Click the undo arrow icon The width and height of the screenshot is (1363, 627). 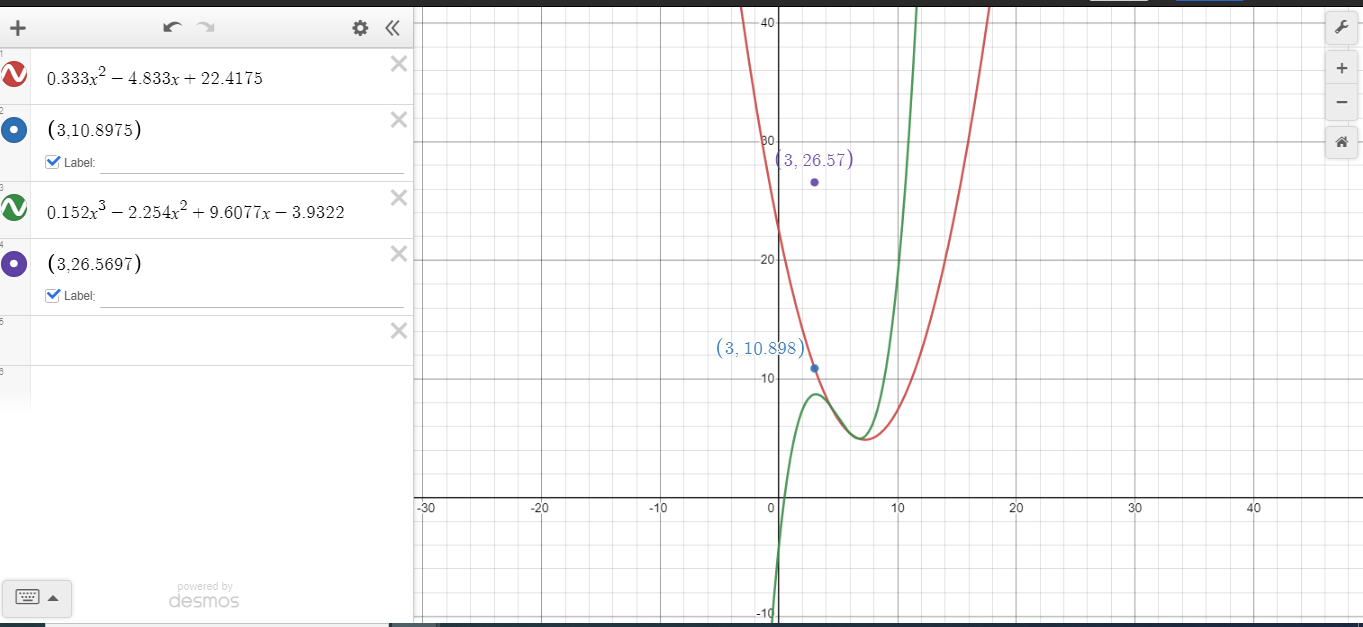click(x=170, y=28)
